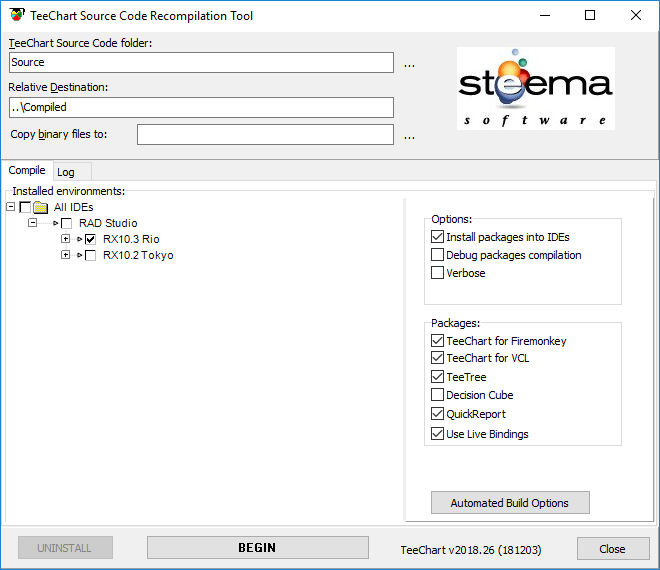This screenshot has width=660, height=570.
Task: Click the TeeChart v2018.26 (181203) version text
Action: tap(471, 550)
